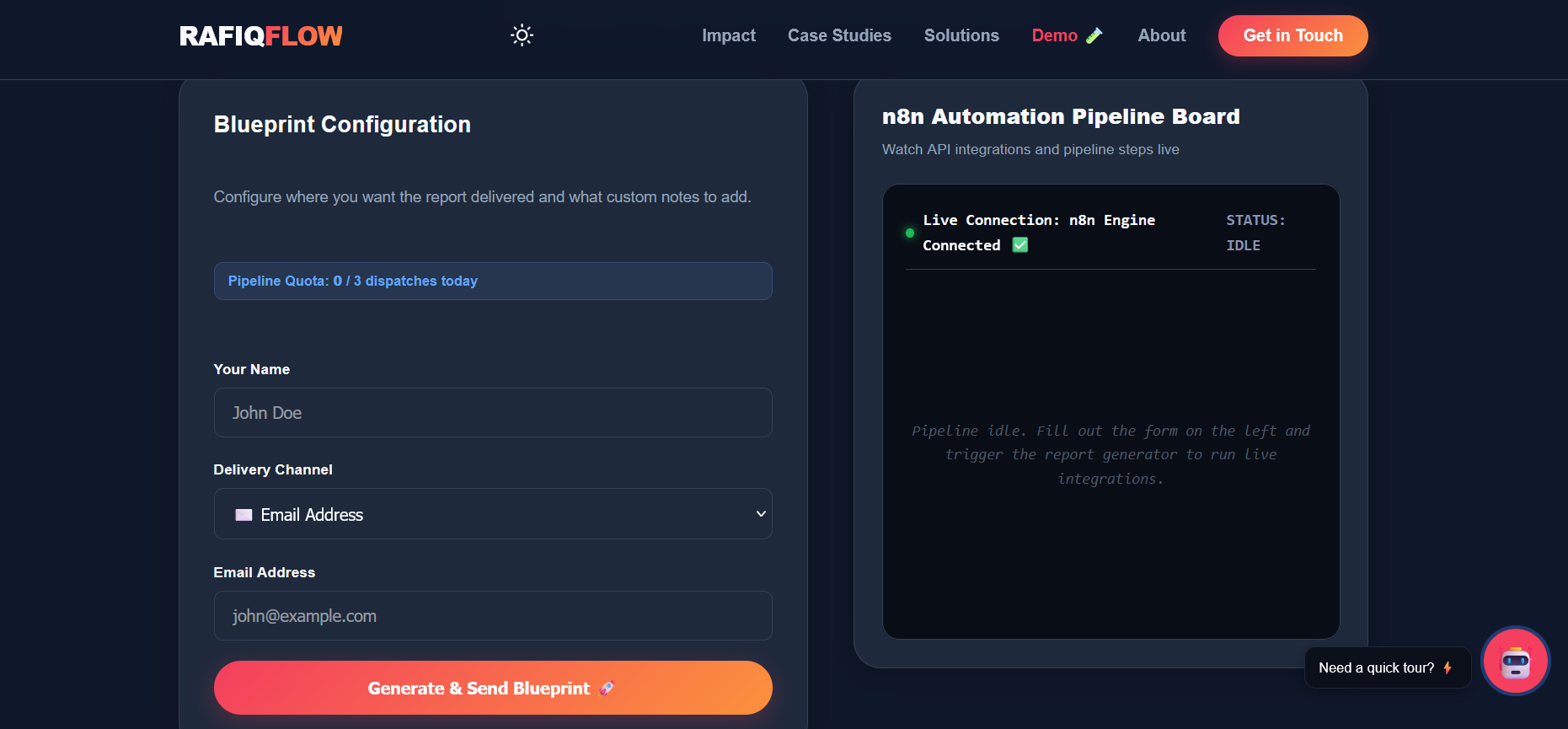
Task: Click into the Email Address input field
Action: (x=493, y=616)
